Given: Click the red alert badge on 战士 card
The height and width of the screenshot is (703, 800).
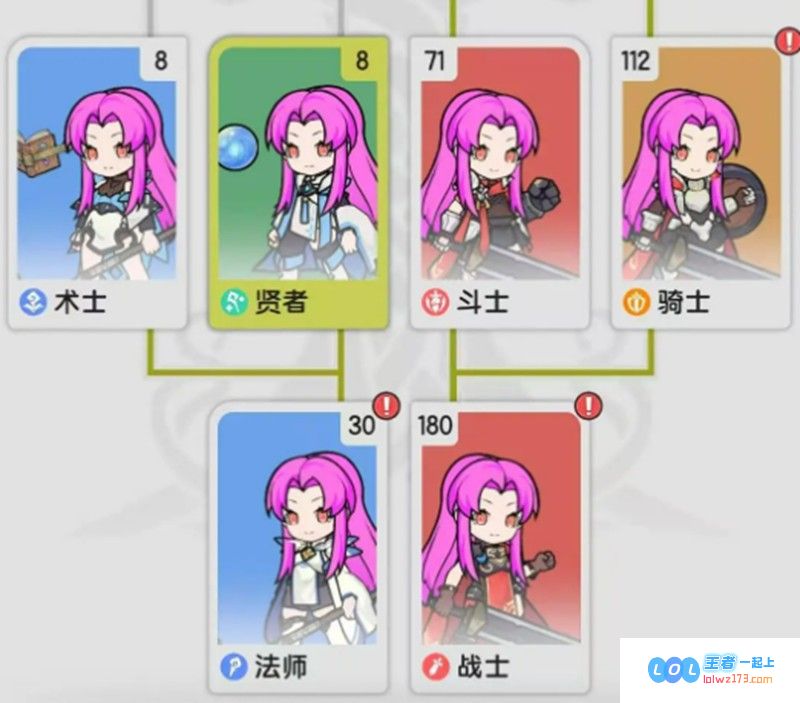Looking at the screenshot, I should point(588,406).
